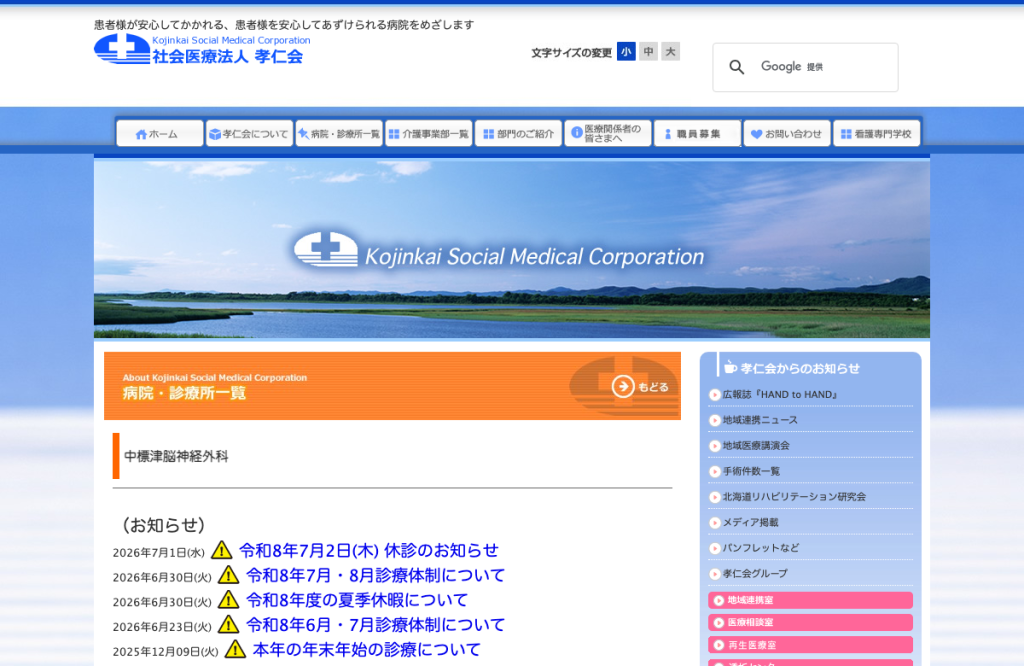
Task: Click warning icon beside 休診のお知らせ
Action: click(x=222, y=550)
